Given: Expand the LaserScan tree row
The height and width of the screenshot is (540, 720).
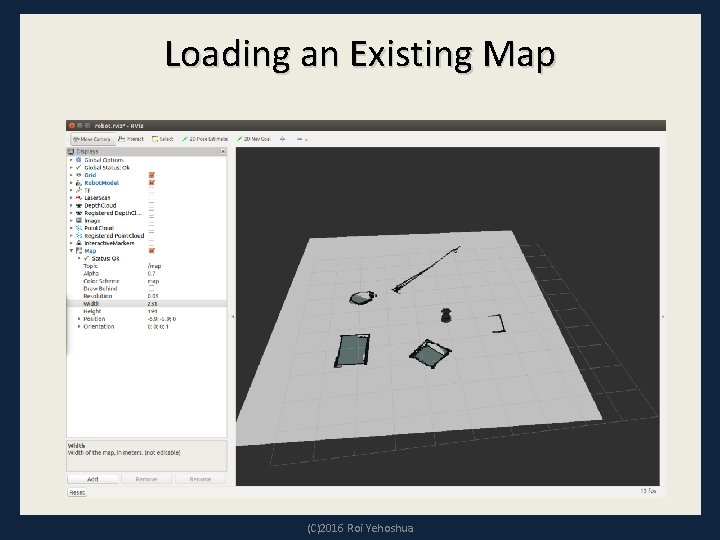Looking at the screenshot, I should (x=71, y=198).
